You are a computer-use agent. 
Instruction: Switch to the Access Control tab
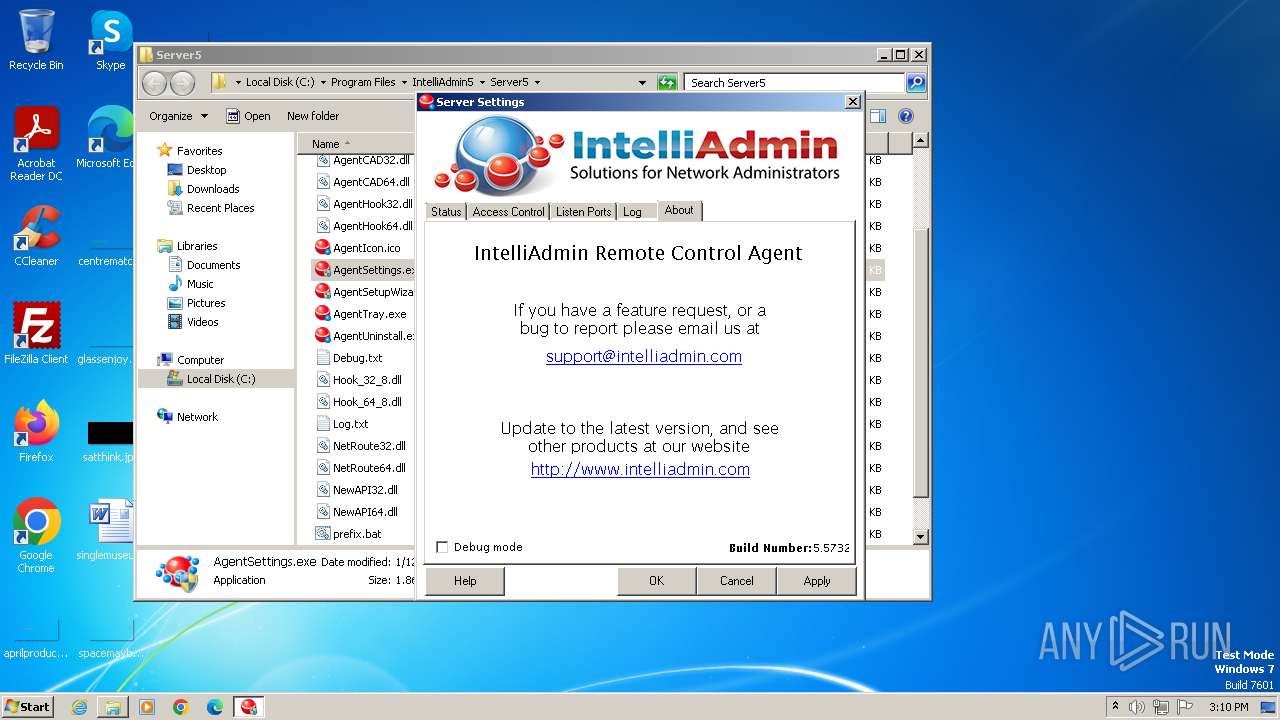pyautogui.click(x=508, y=211)
